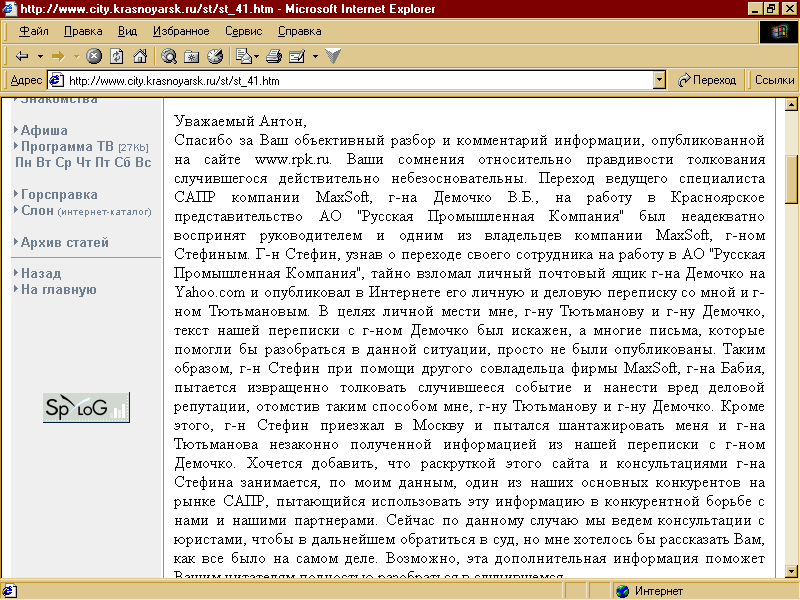
Task: Select Пн in the TV schedule days
Action: (x=23, y=162)
